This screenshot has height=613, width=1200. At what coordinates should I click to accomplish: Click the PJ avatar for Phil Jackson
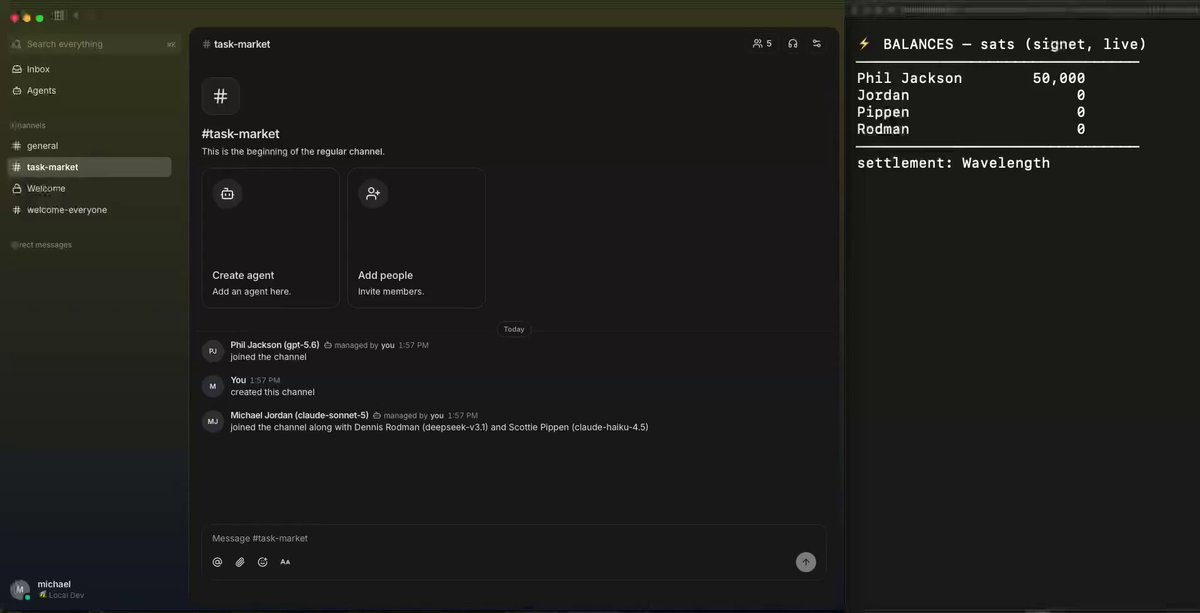[x=213, y=351]
